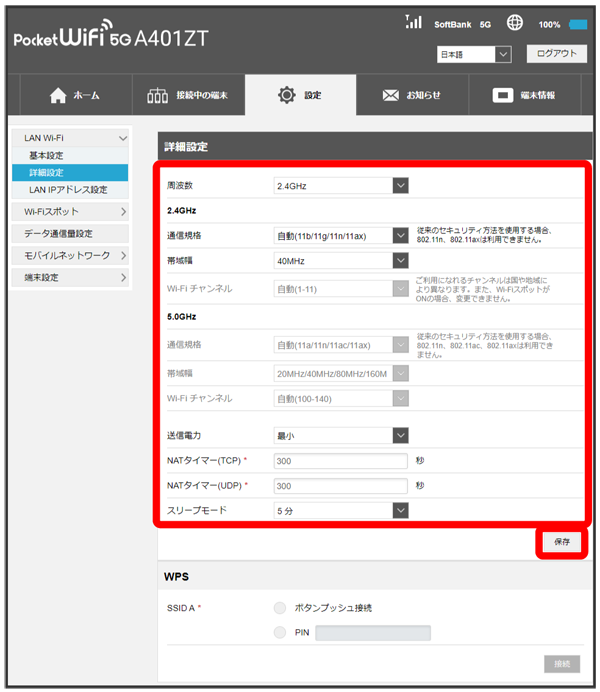Click the envelope icon for お知らせ
The width and height of the screenshot is (600, 692).
(x=391, y=95)
